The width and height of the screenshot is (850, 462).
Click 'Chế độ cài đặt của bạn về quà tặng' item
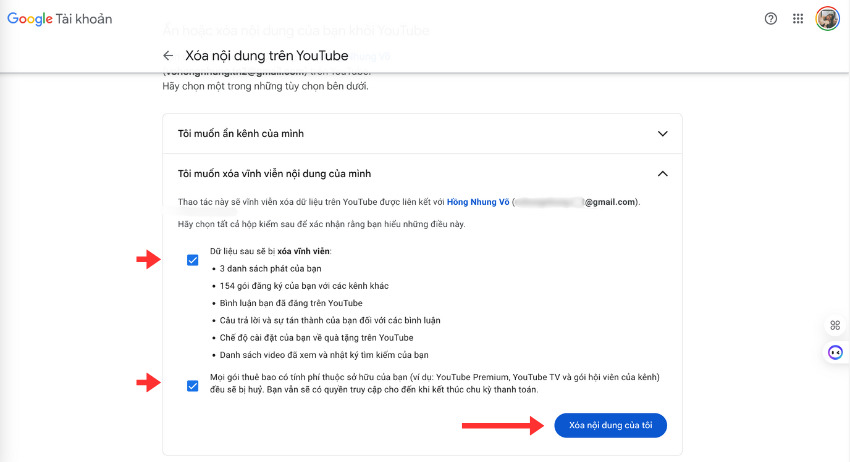(x=317, y=338)
